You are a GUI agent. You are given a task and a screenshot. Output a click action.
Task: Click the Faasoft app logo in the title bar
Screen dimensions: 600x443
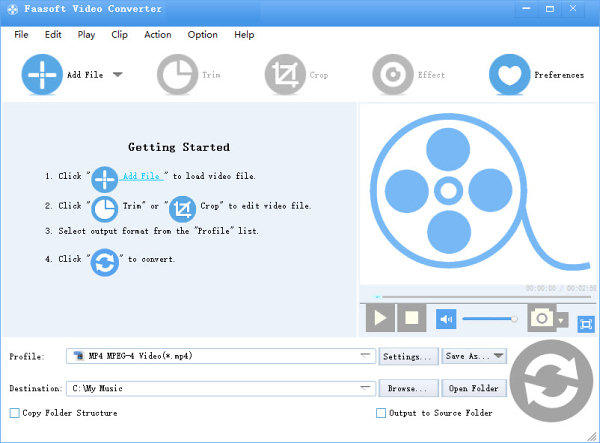12,9
